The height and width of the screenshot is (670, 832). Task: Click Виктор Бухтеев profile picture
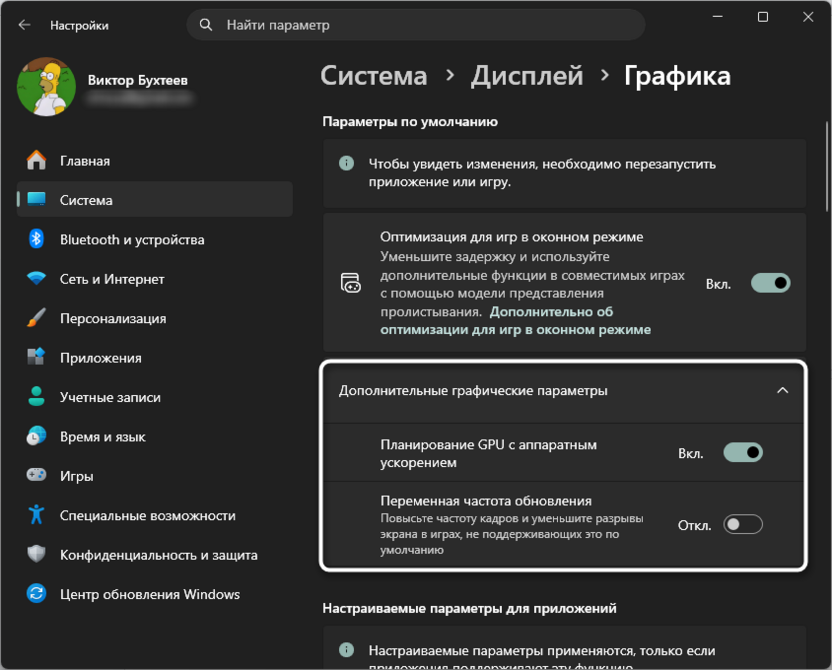tap(48, 87)
